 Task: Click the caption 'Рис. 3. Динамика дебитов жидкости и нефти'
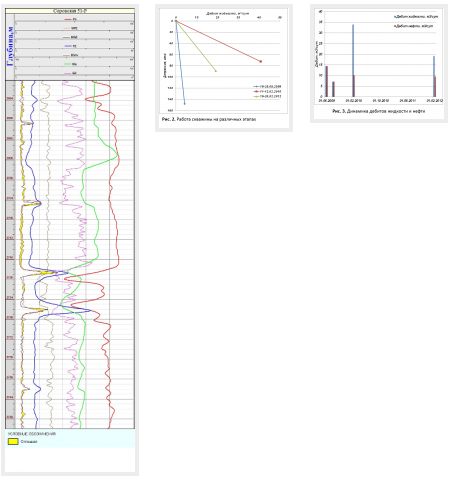point(378,111)
